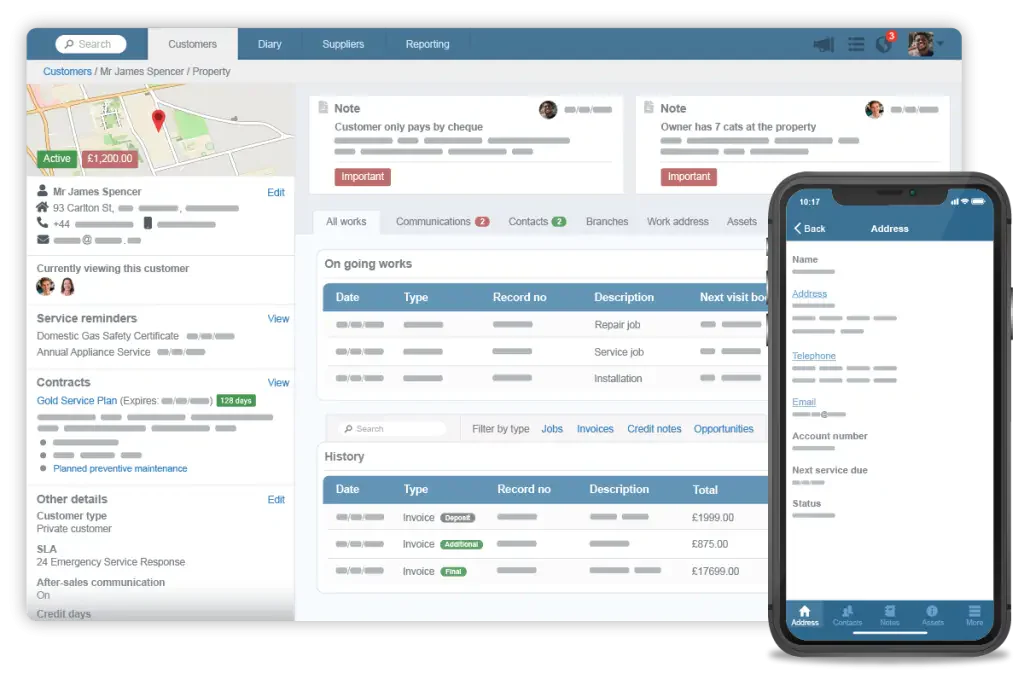
Task: Open the Reporting tab
Action: [427, 44]
